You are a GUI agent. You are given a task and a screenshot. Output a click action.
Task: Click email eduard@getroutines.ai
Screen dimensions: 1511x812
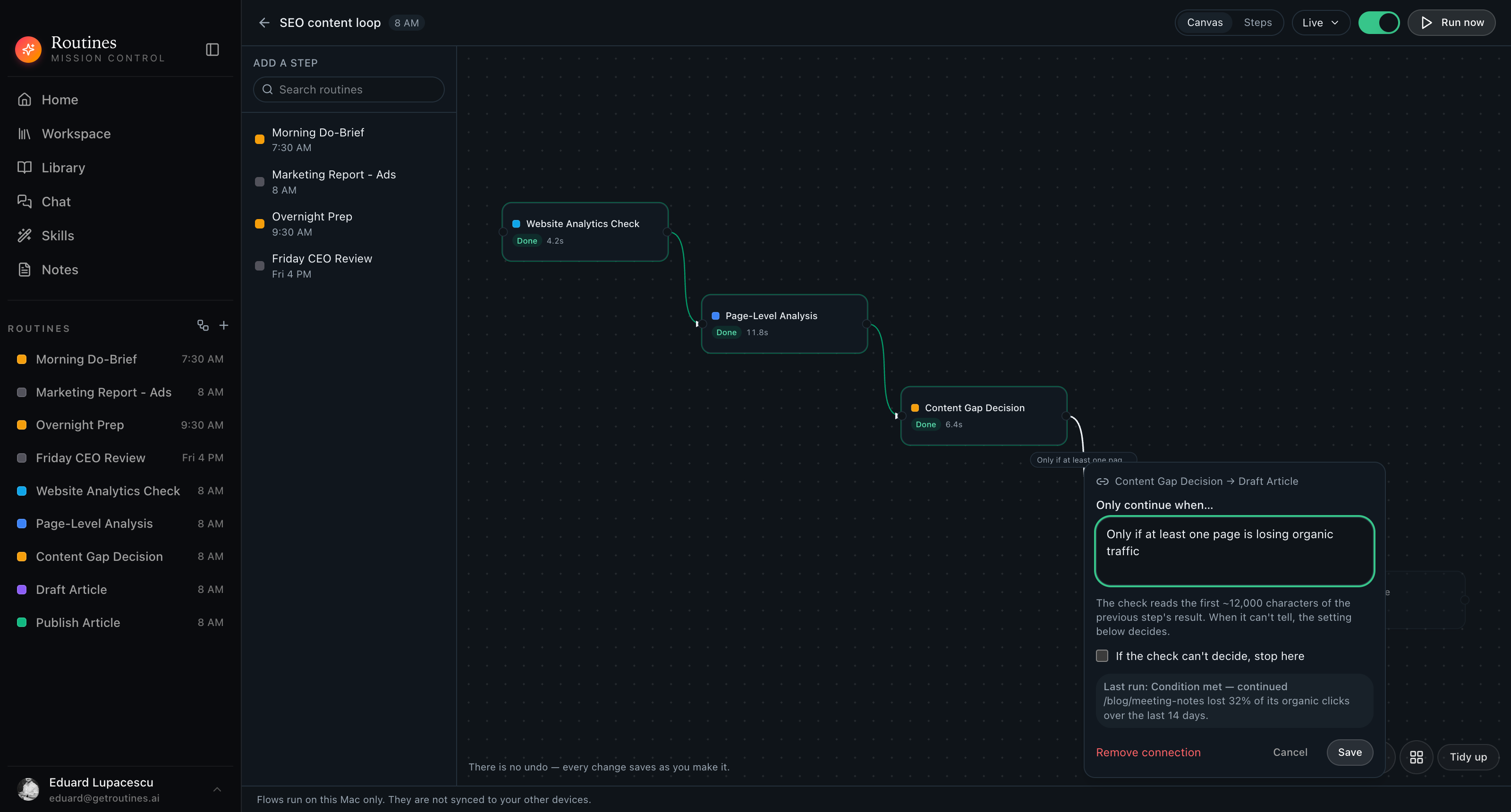104,798
